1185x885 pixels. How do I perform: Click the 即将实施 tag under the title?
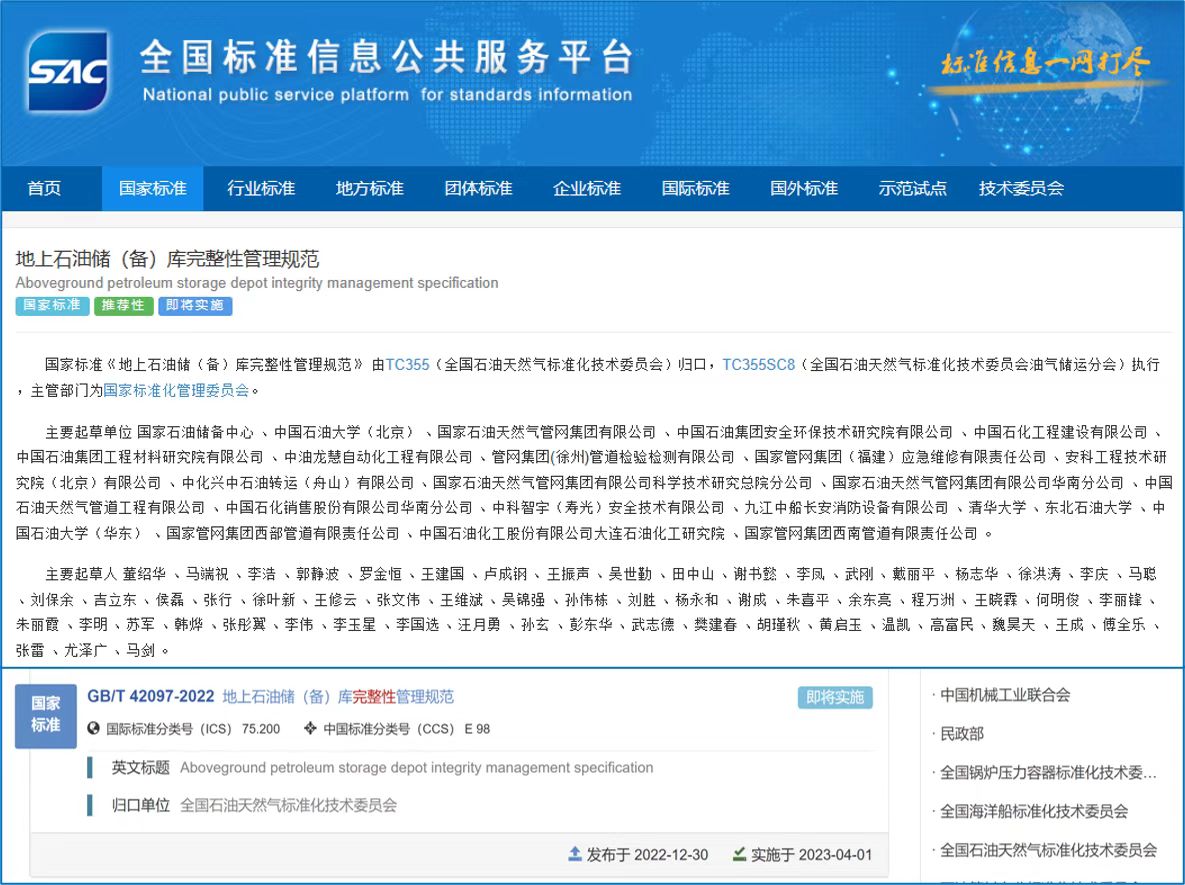point(195,305)
